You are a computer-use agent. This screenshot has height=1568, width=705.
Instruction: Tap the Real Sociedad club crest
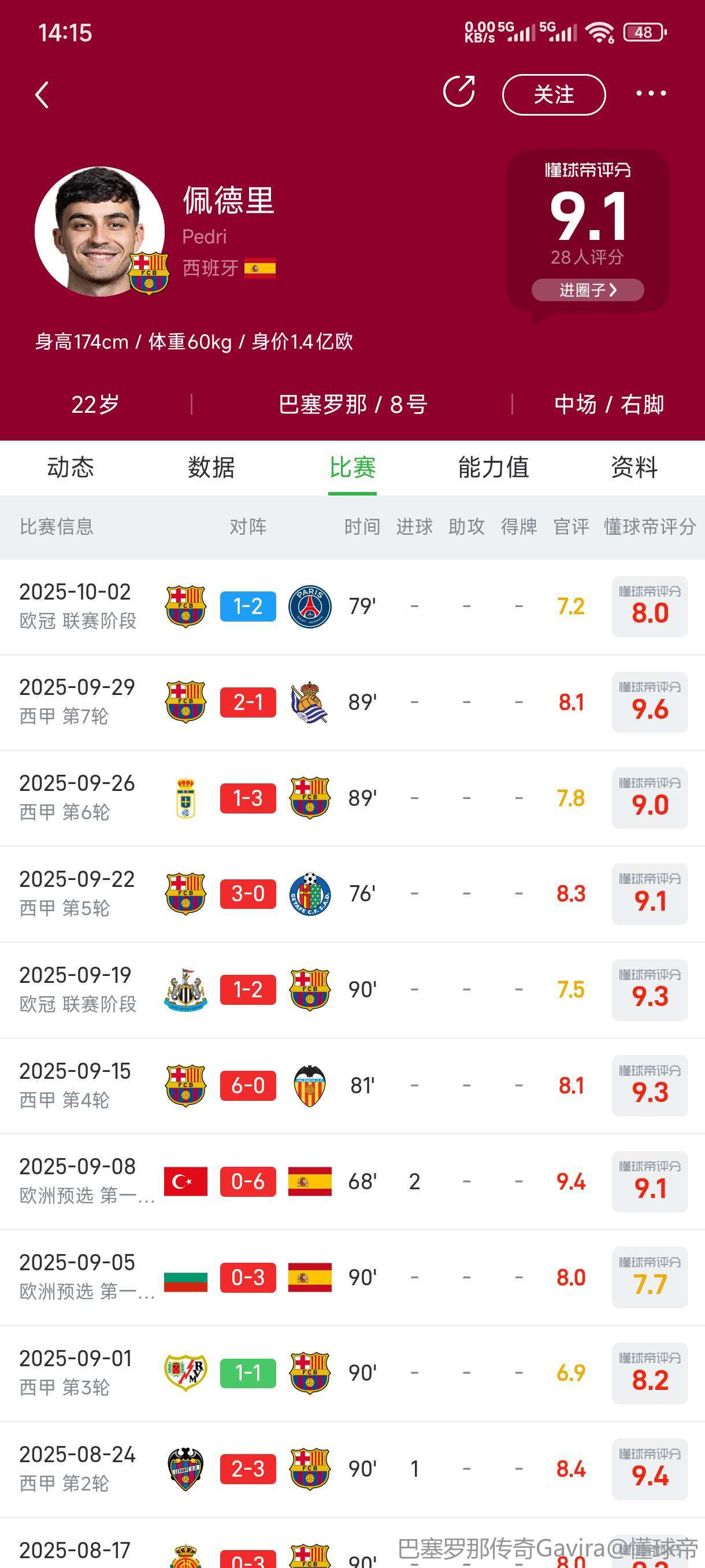310,702
